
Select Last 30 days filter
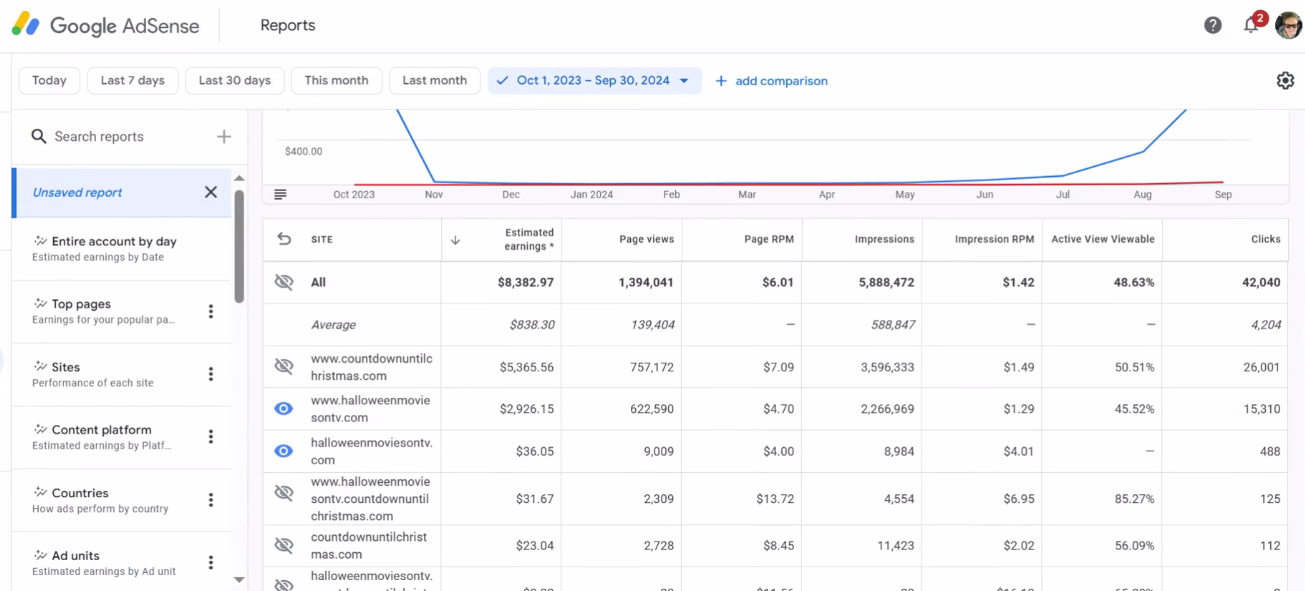point(235,81)
